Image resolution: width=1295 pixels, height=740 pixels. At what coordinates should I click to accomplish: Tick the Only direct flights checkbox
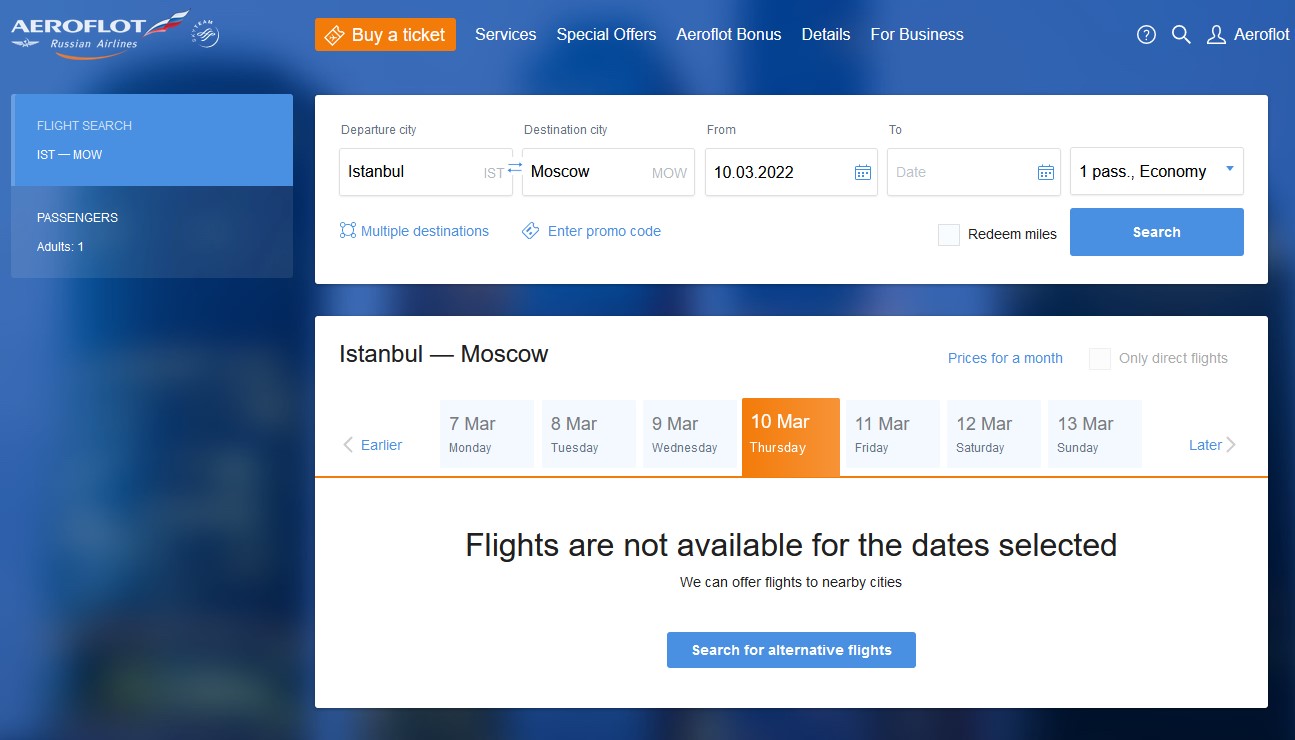point(1100,359)
